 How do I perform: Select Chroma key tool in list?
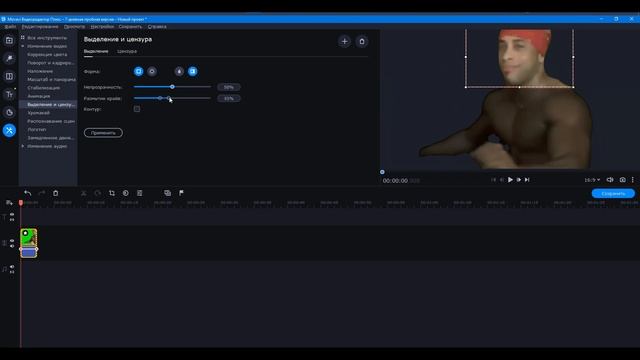(x=38, y=113)
